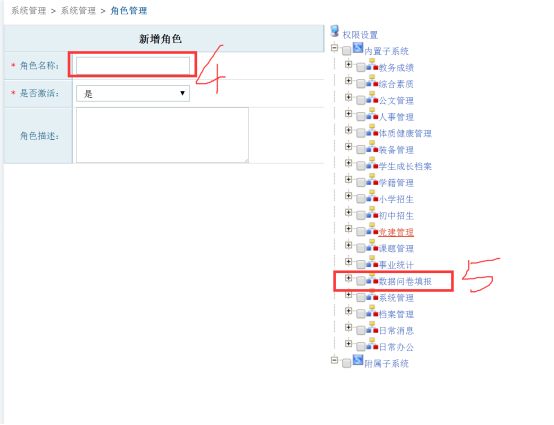Check the 数据问卷填报 checkbox
Image resolution: width=554 pixels, height=425 pixels.
coord(360,281)
